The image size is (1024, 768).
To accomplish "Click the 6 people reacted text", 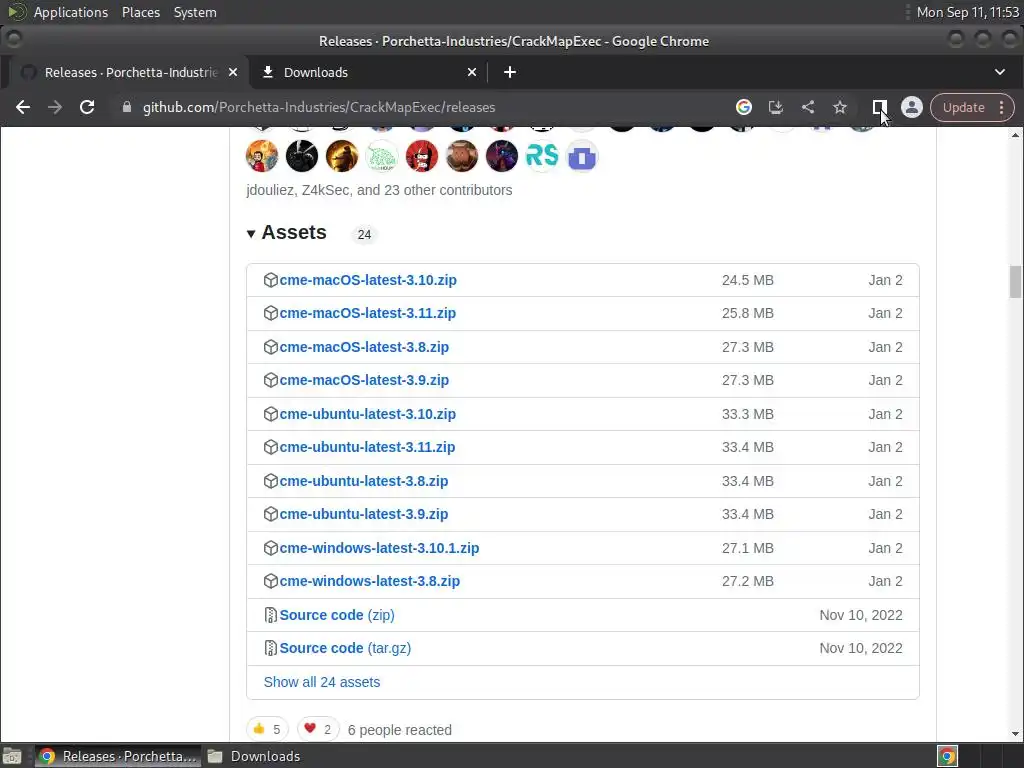I will point(400,730).
